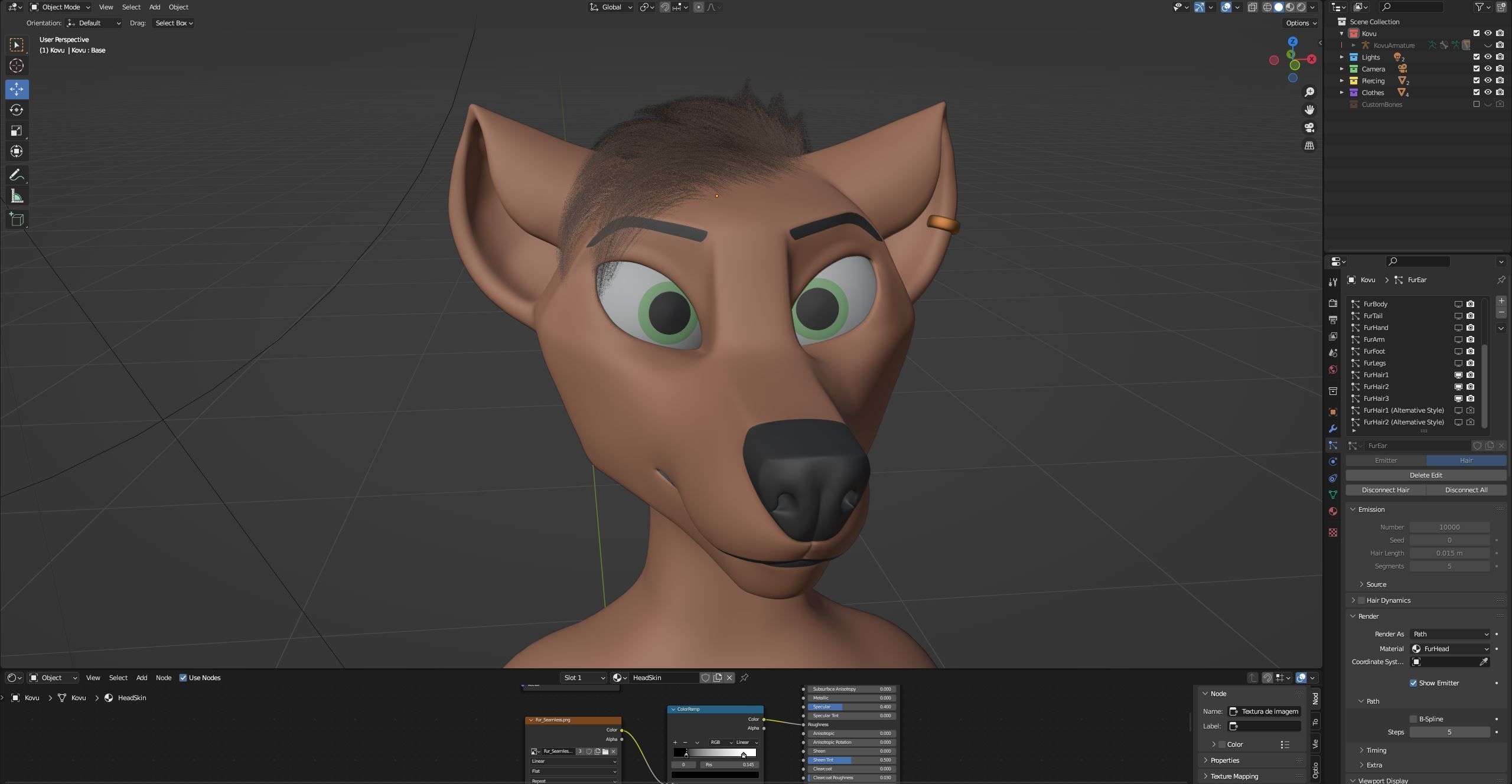Open the viewport Object menu
This screenshot has height=784, width=1512.
[x=178, y=7]
